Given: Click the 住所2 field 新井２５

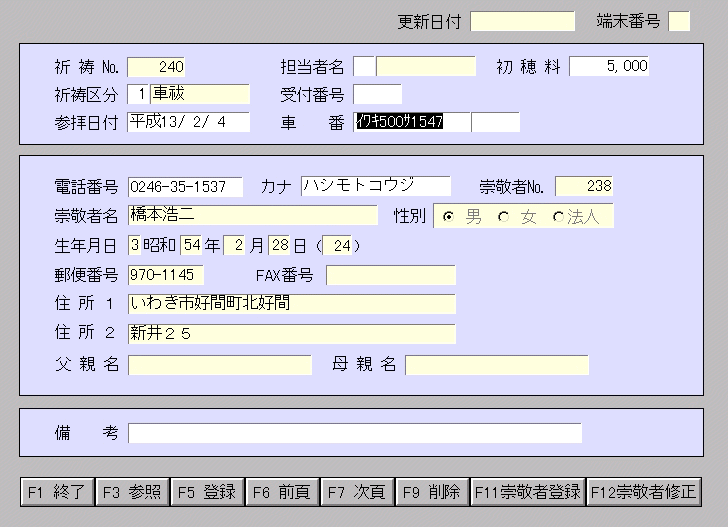Looking at the screenshot, I should (292, 334).
